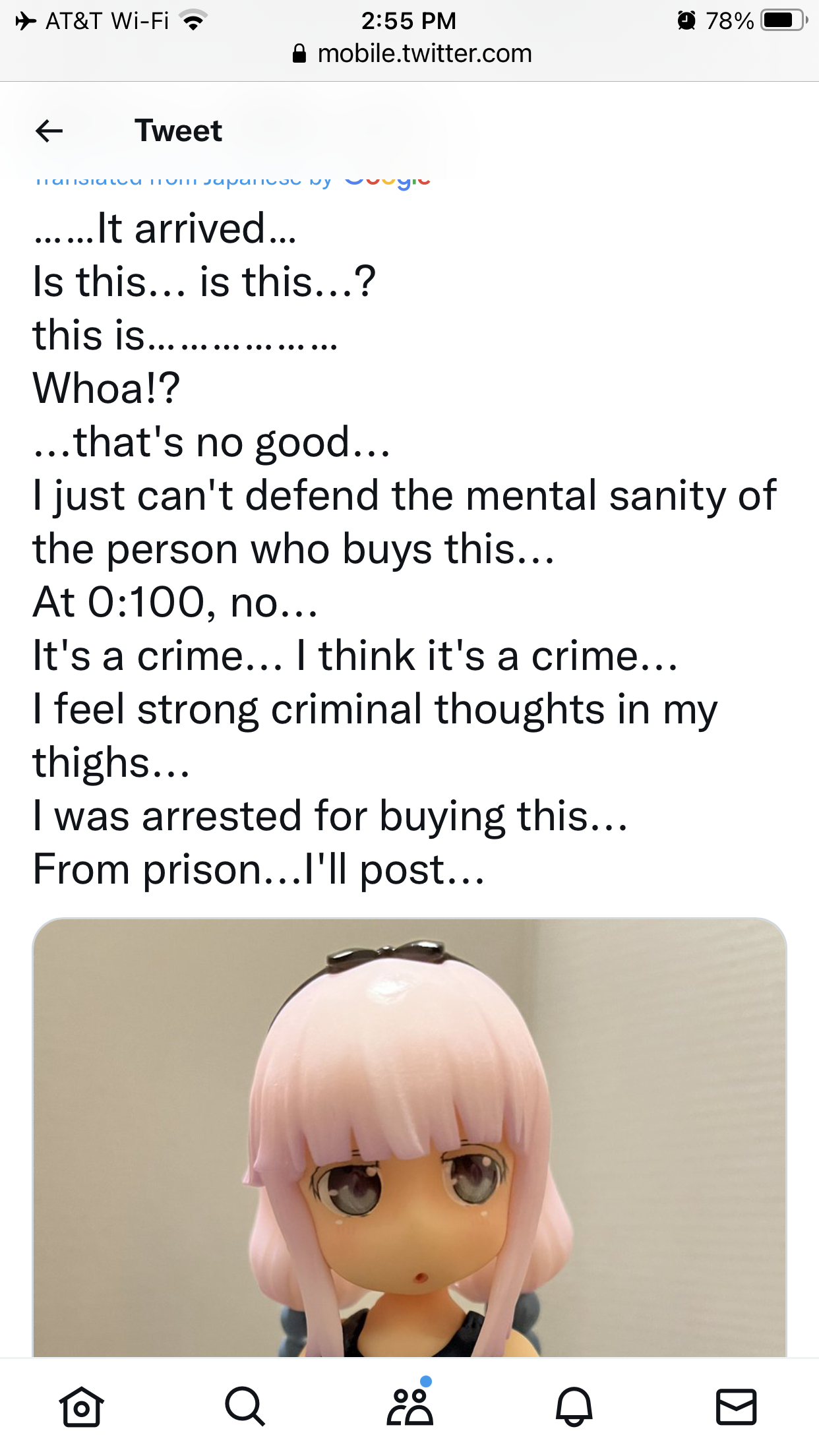Image resolution: width=819 pixels, height=1456 pixels.
Task: Open the Messages envelope tab
Action: pyautogui.click(x=736, y=1407)
